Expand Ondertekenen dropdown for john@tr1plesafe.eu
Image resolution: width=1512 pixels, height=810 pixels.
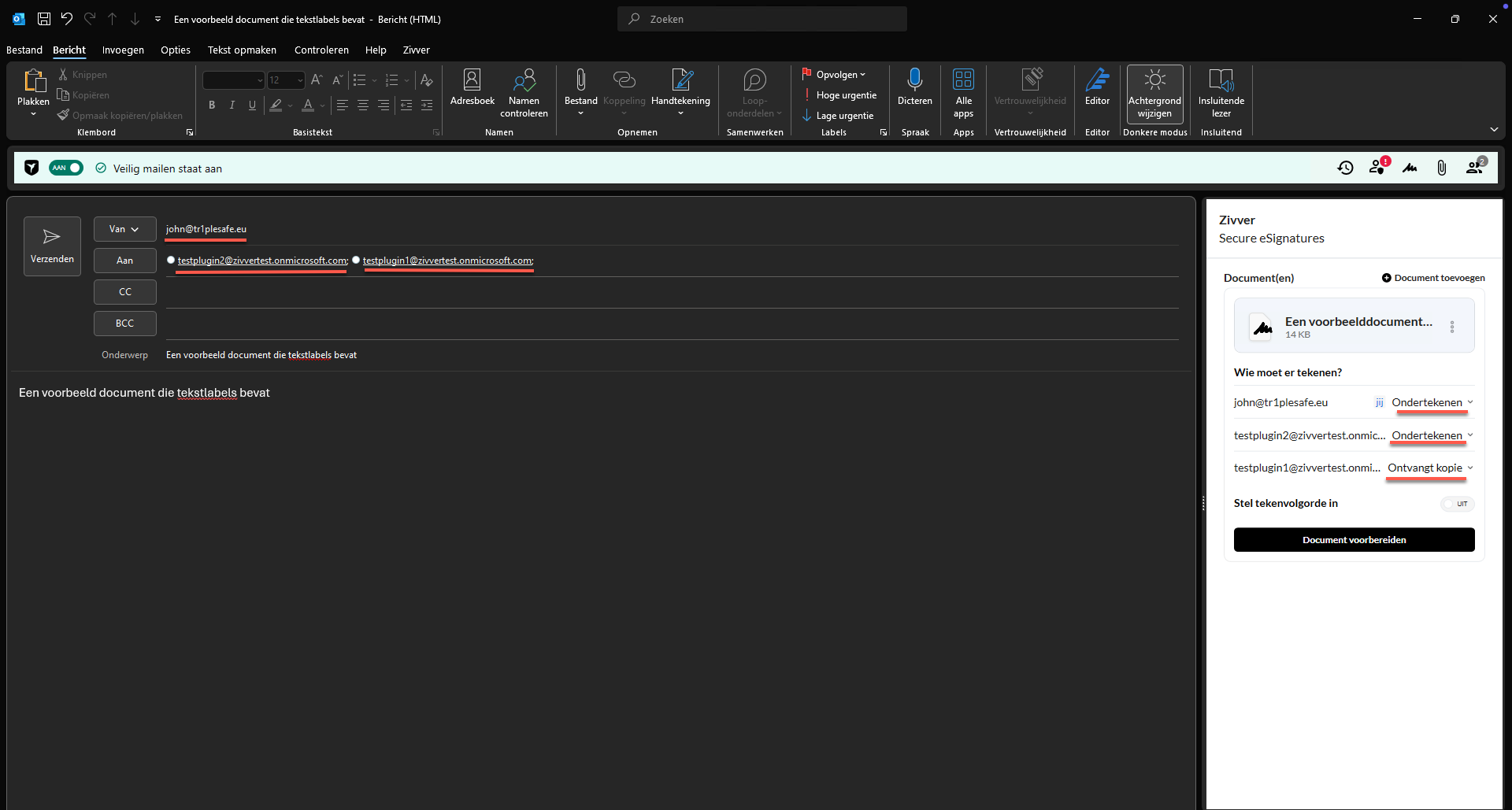[1432, 402]
